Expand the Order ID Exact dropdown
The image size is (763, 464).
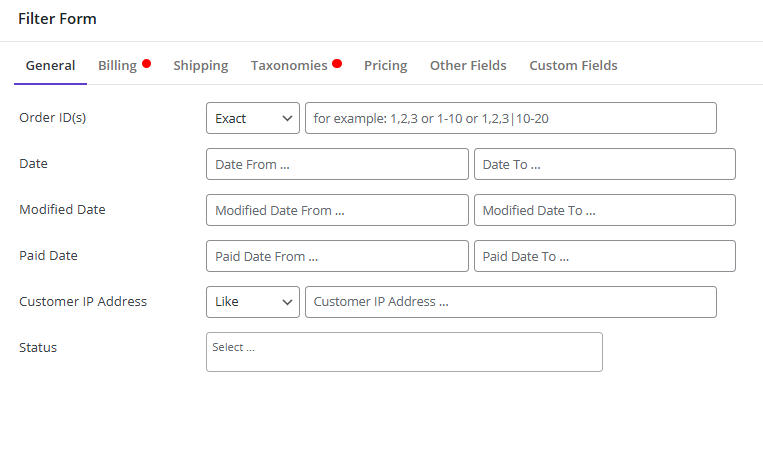253,118
